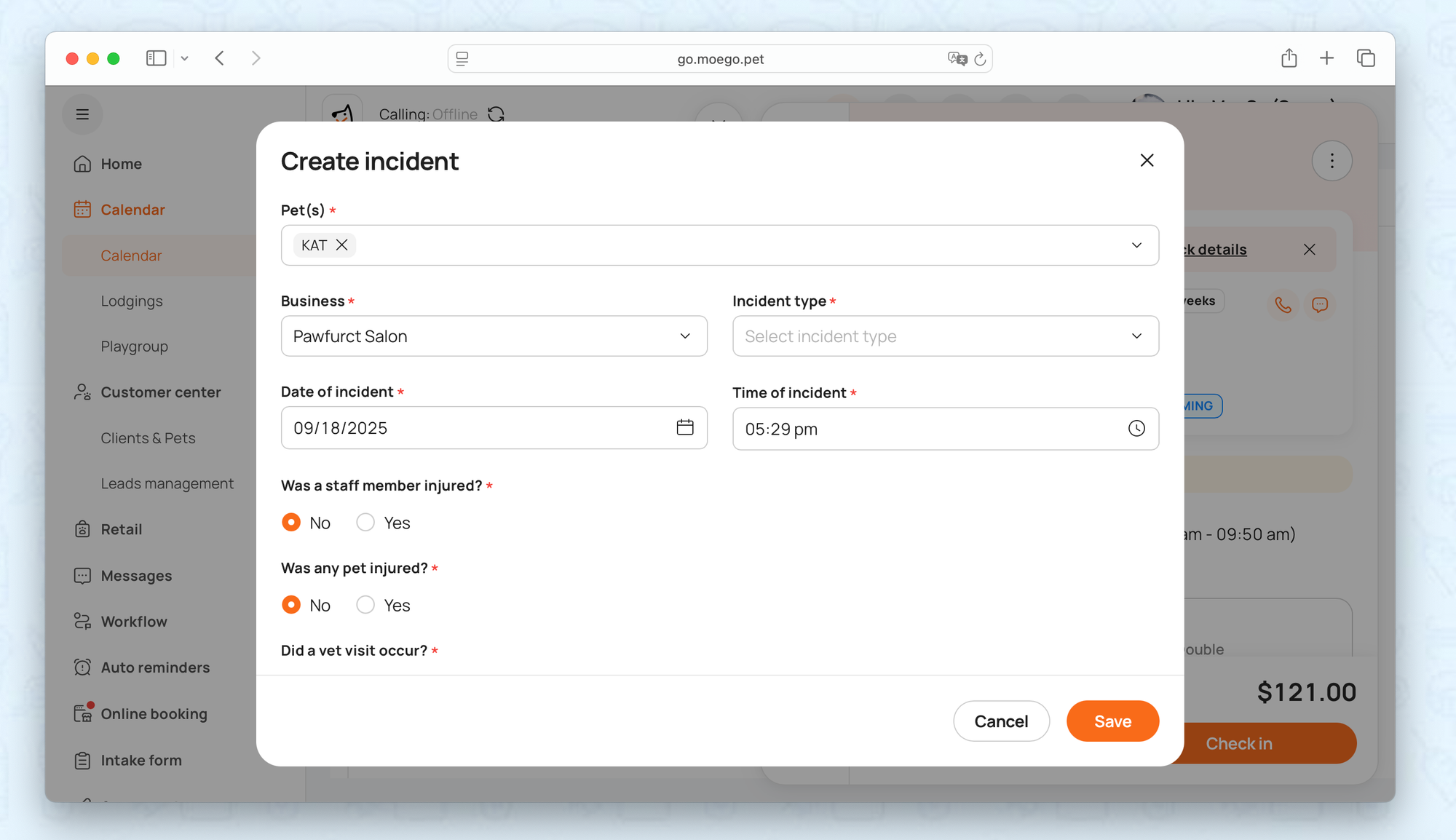The image size is (1456, 840).
Task: Close the Create incident dialog
Action: pos(1147,160)
